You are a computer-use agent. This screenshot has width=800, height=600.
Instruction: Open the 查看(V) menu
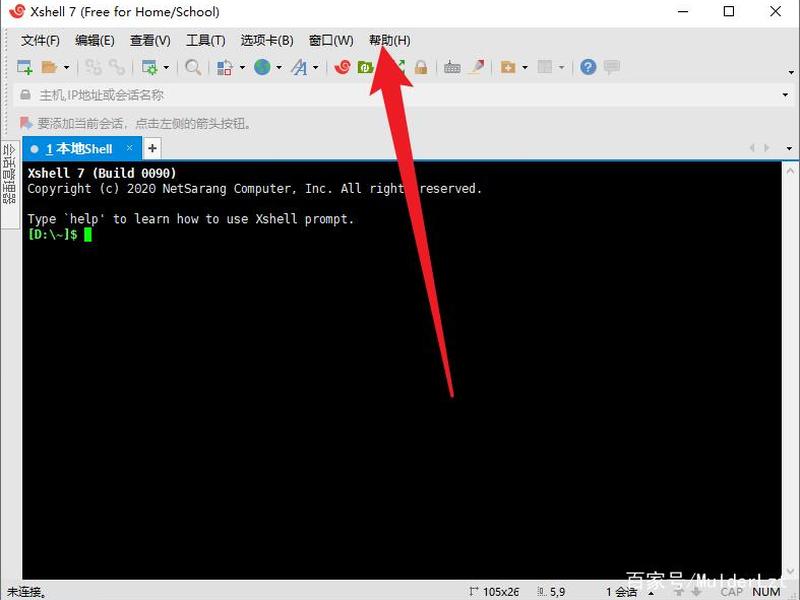(x=150, y=40)
